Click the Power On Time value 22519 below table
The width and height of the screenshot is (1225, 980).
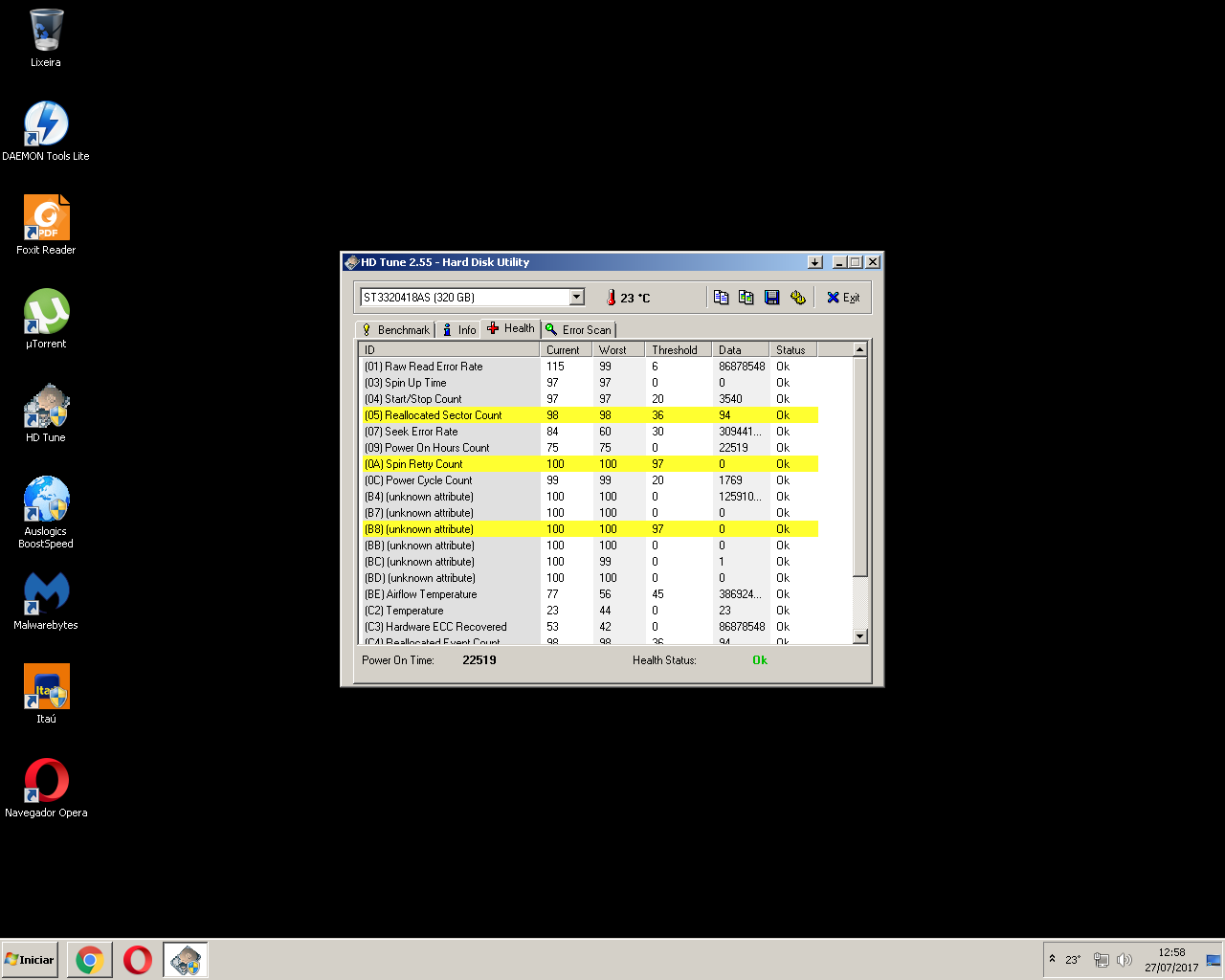click(x=479, y=660)
